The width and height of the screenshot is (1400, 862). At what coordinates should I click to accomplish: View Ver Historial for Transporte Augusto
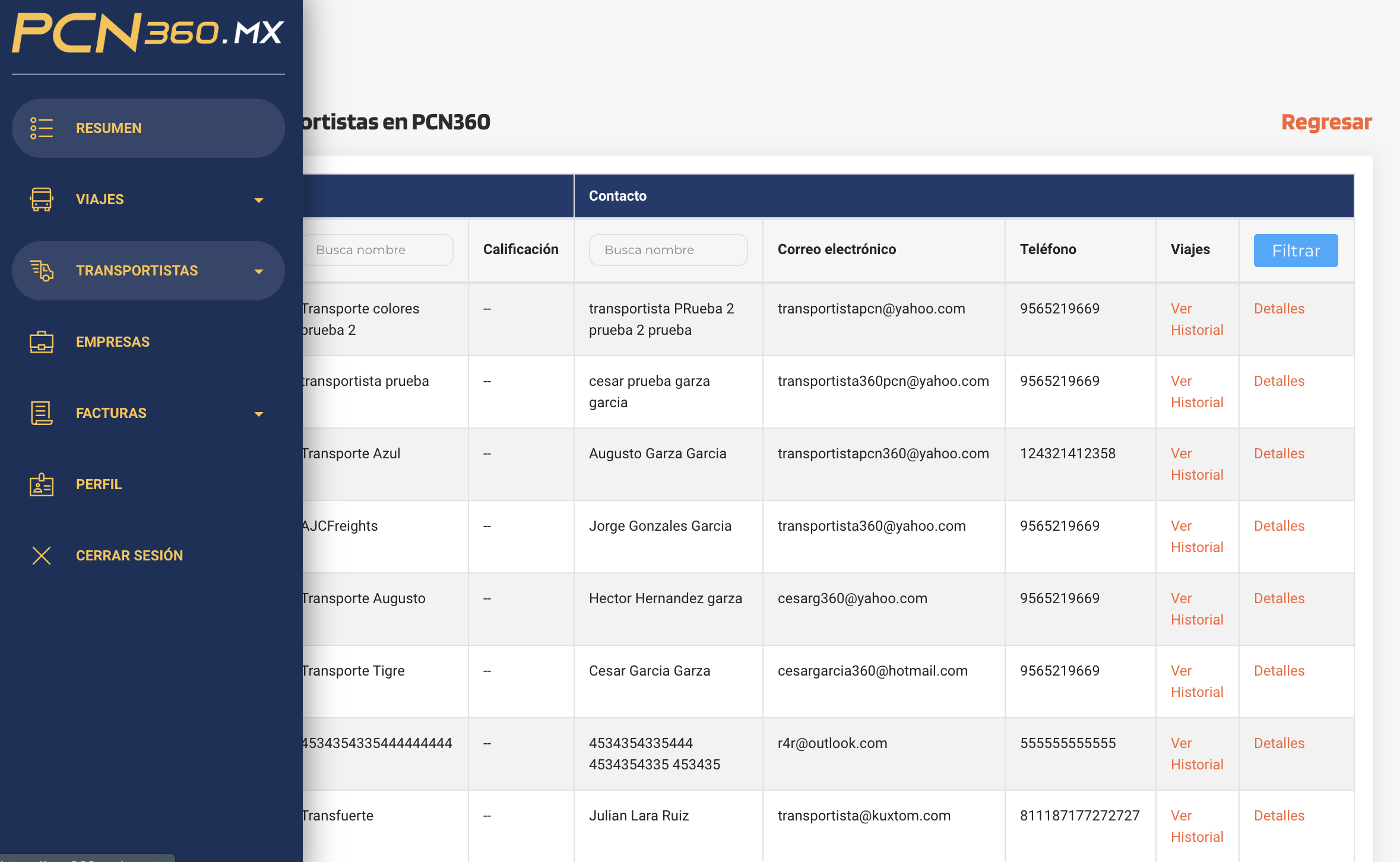click(x=1197, y=609)
